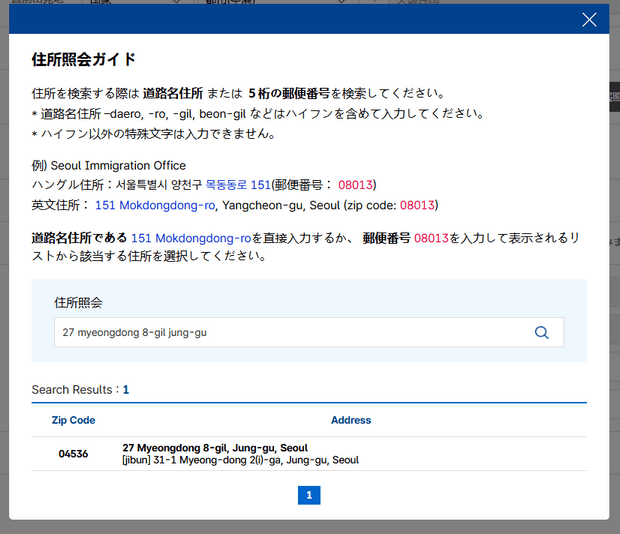Select the 27 Myeongdong 8-gil address result
The width and height of the screenshot is (620, 534).
pos(214,447)
